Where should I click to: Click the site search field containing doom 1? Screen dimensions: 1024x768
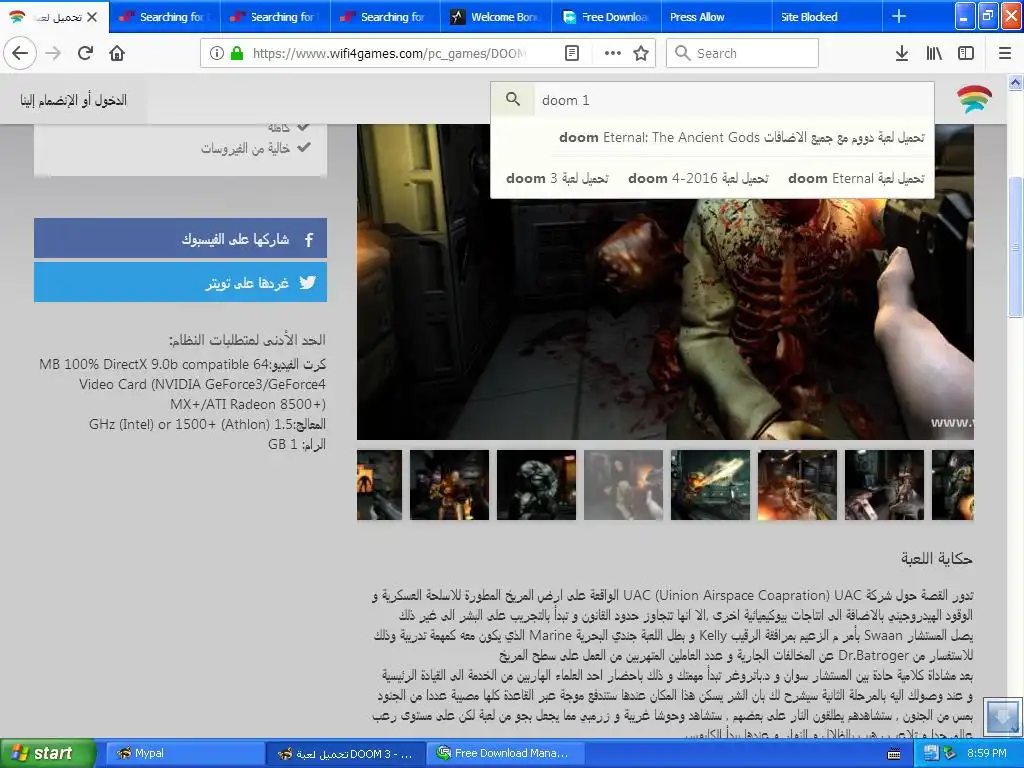[734, 100]
